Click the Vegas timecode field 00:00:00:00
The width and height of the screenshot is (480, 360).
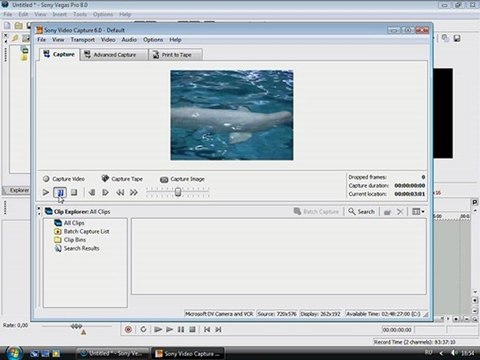[x=397, y=330]
